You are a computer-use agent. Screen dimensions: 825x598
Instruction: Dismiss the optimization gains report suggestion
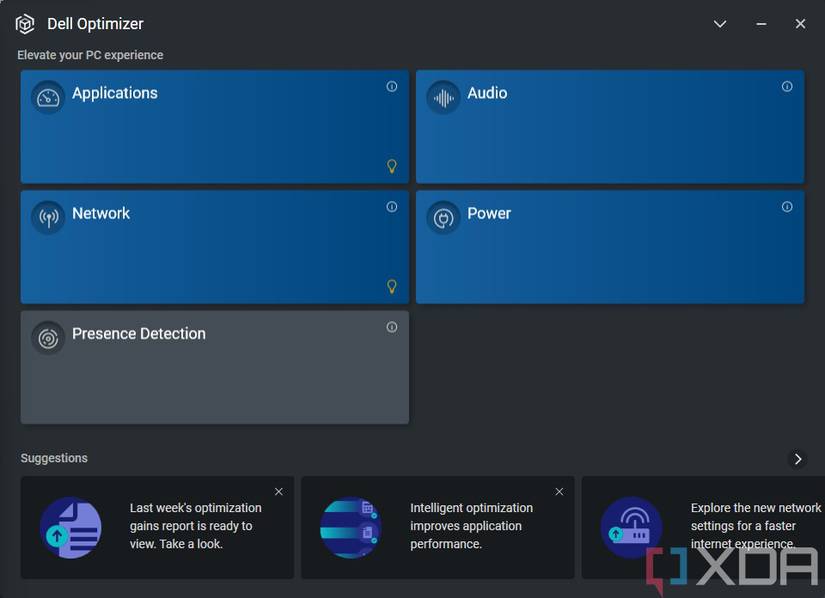point(279,491)
